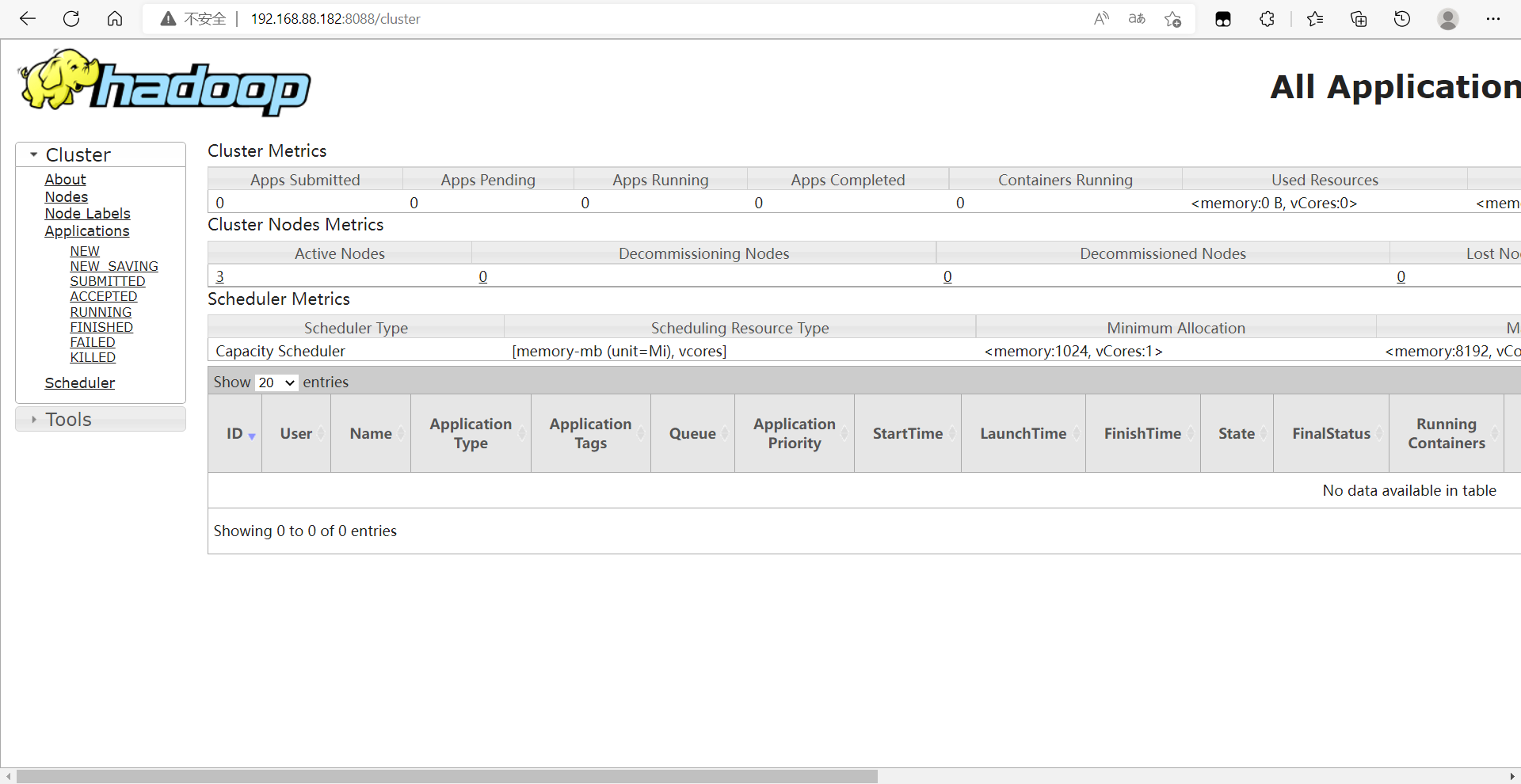Click the 'Cluster Nodes Metrics' heading

tap(295, 225)
